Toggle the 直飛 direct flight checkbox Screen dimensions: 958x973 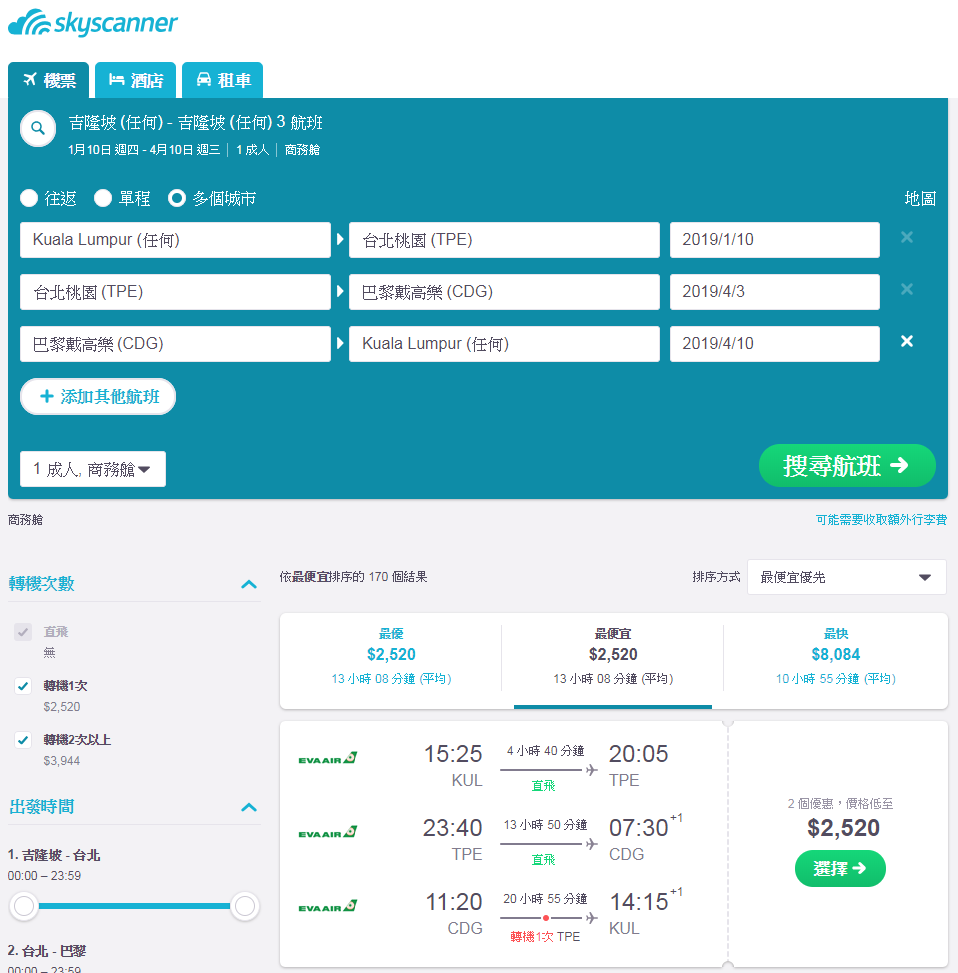(23, 632)
